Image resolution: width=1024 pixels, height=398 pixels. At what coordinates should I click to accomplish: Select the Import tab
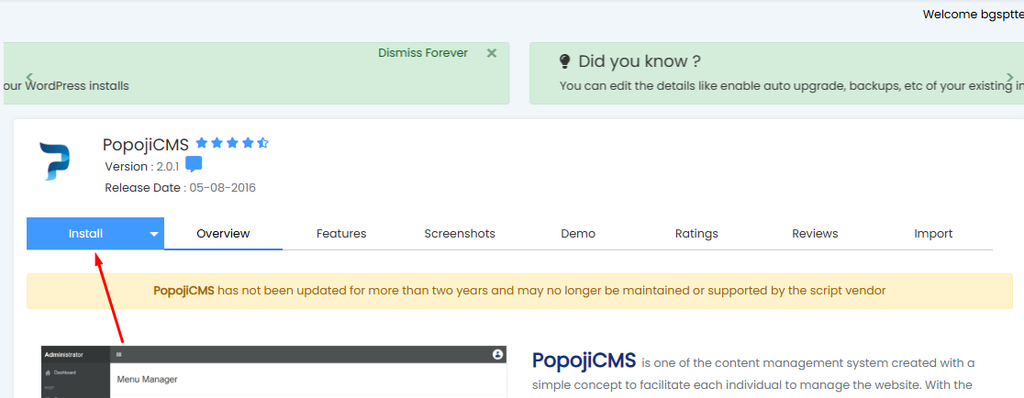[x=933, y=233]
